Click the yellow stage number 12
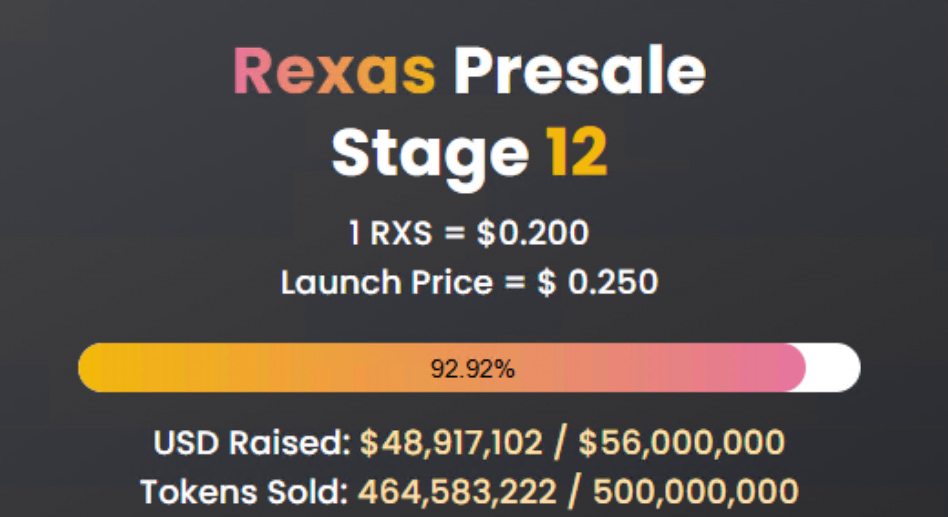Image resolution: width=948 pixels, height=517 pixels. tap(576, 152)
